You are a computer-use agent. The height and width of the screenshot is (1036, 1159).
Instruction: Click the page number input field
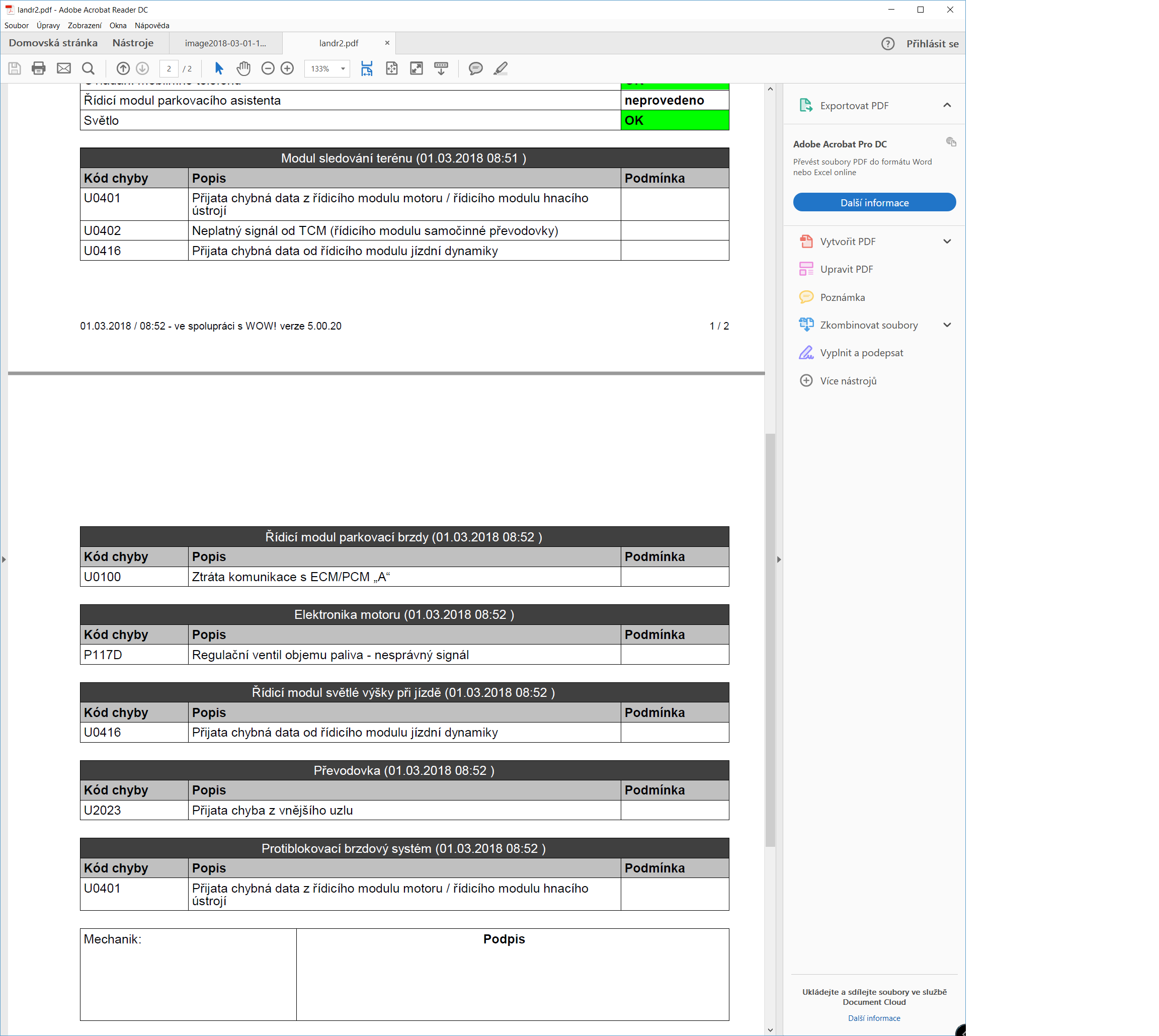pyautogui.click(x=169, y=69)
